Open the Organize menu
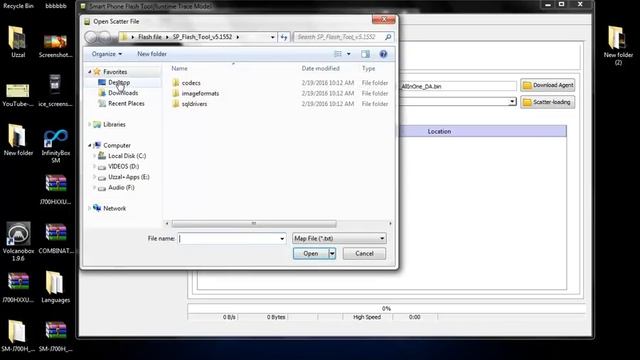Image resolution: width=640 pixels, height=360 pixels. pyautogui.click(x=107, y=54)
